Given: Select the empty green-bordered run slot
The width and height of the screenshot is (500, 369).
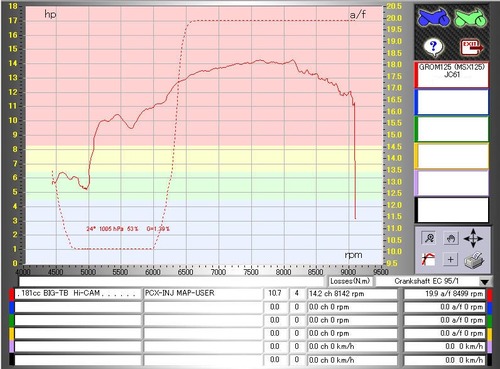Looking at the screenshot, I should pyautogui.click(x=452, y=129).
